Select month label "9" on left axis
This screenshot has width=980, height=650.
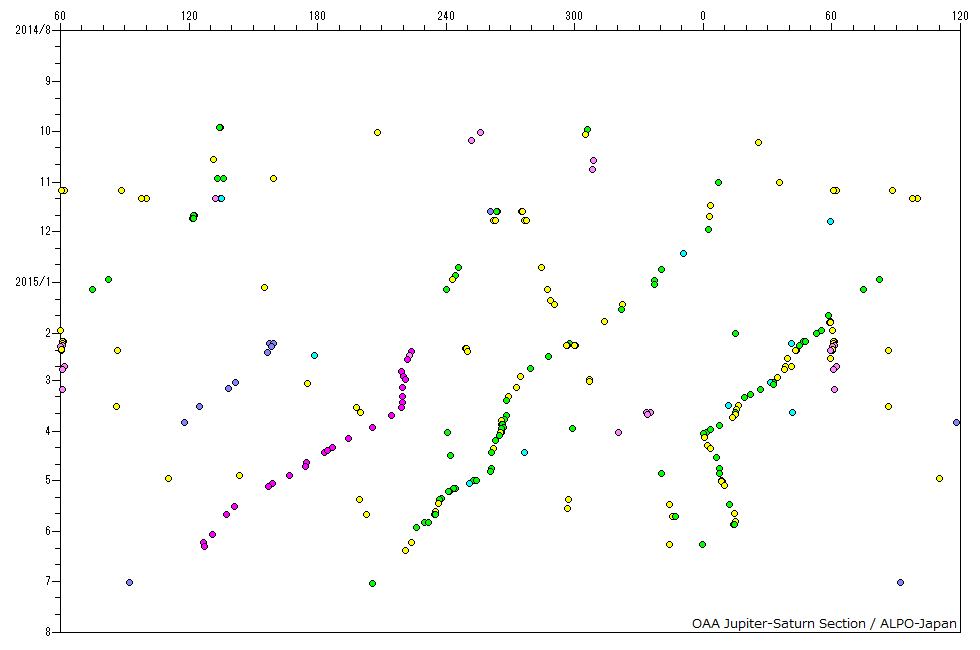point(48,81)
